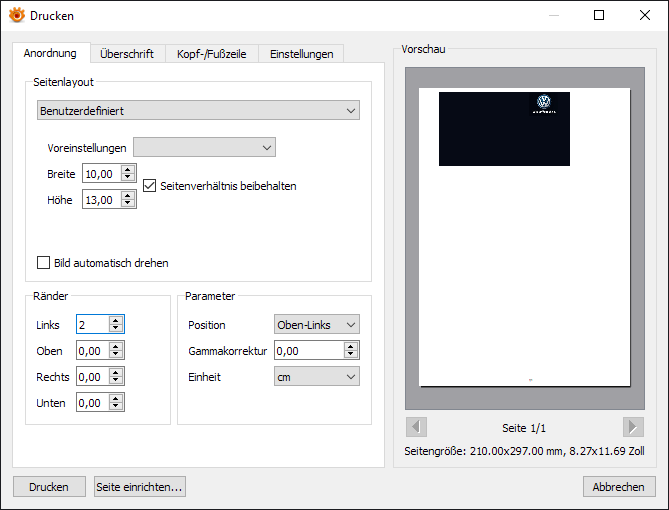This screenshot has height=510, width=669.
Task: Click the Drucken button
Action: pos(49,487)
